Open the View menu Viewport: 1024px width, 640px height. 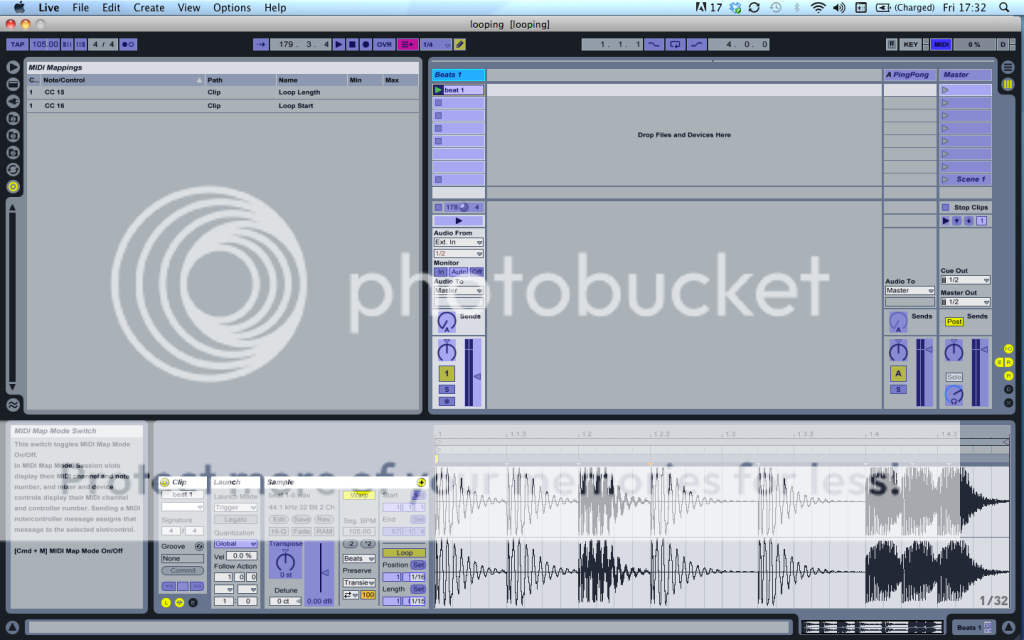189,8
